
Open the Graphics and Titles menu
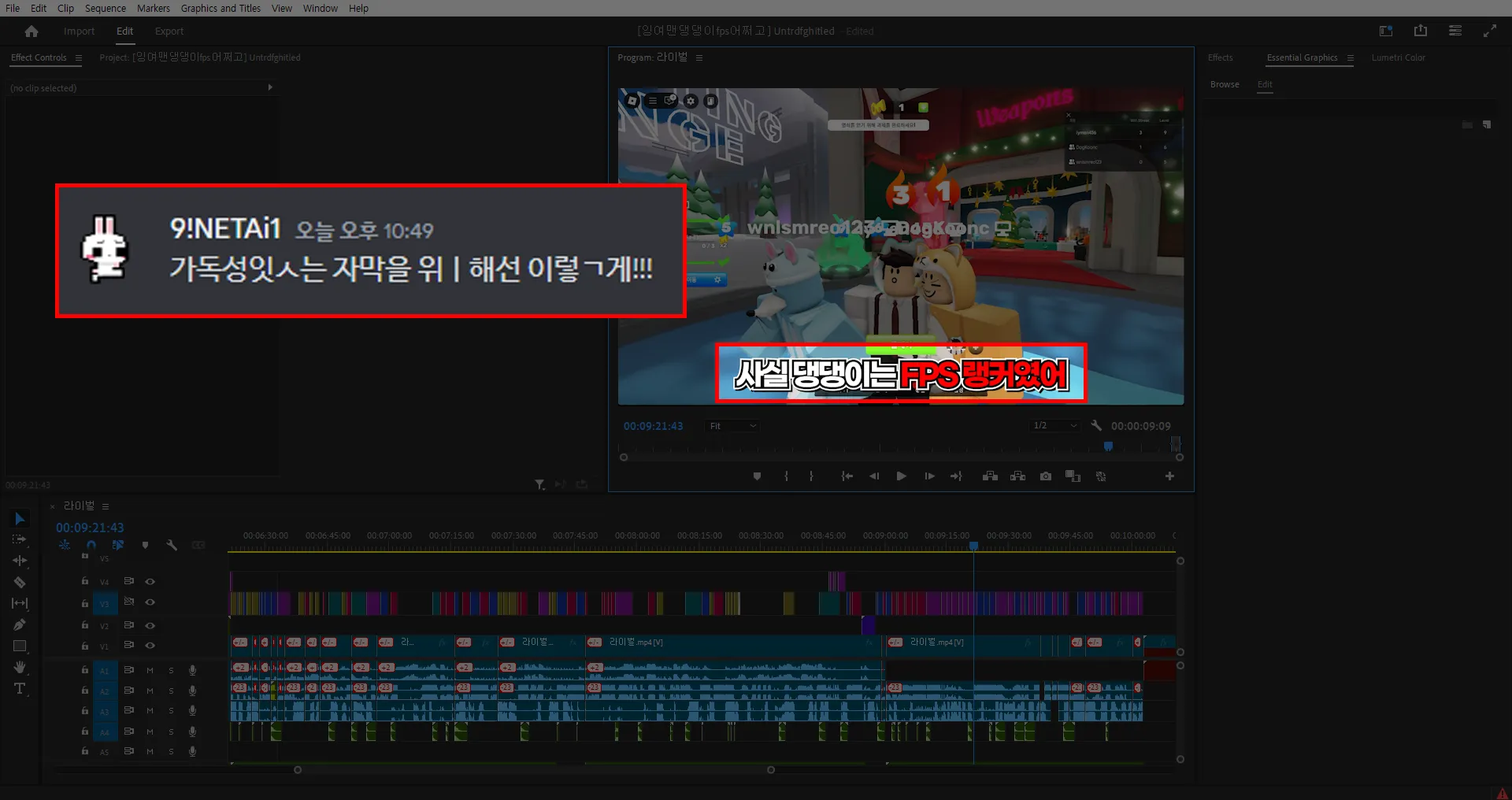220,8
